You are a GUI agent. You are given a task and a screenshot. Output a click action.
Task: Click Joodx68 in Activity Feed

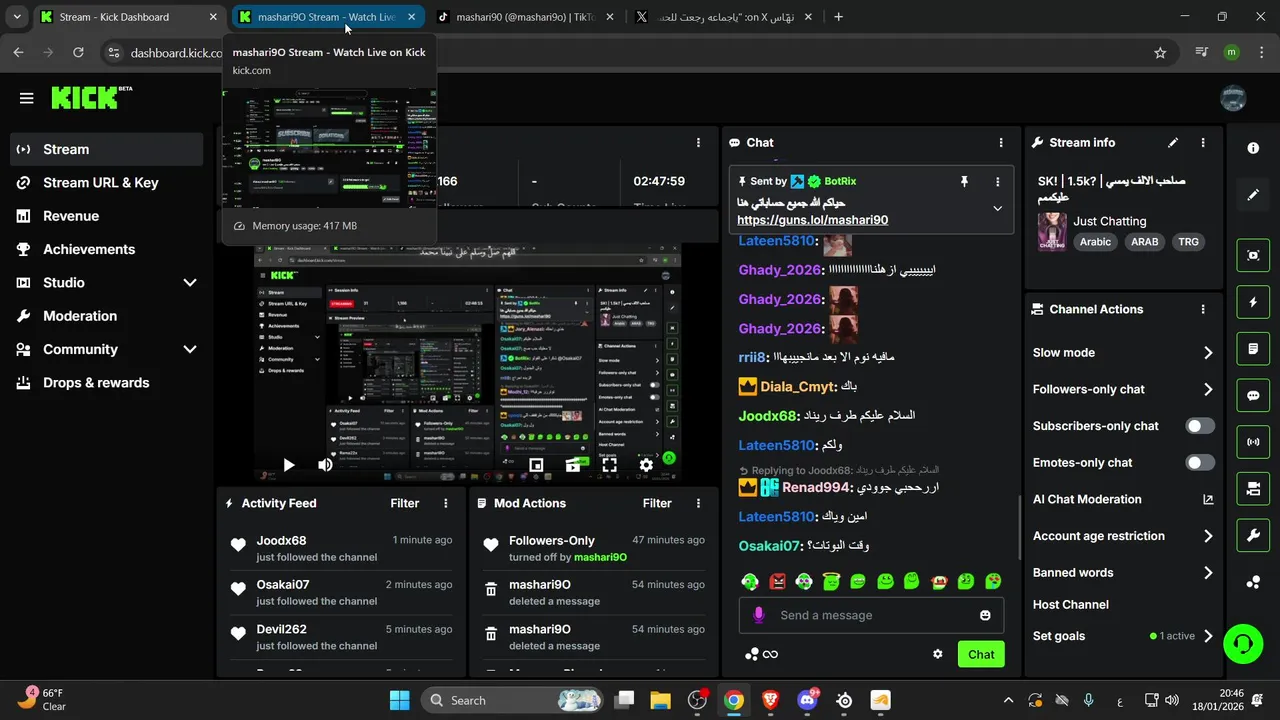pos(281,541)
